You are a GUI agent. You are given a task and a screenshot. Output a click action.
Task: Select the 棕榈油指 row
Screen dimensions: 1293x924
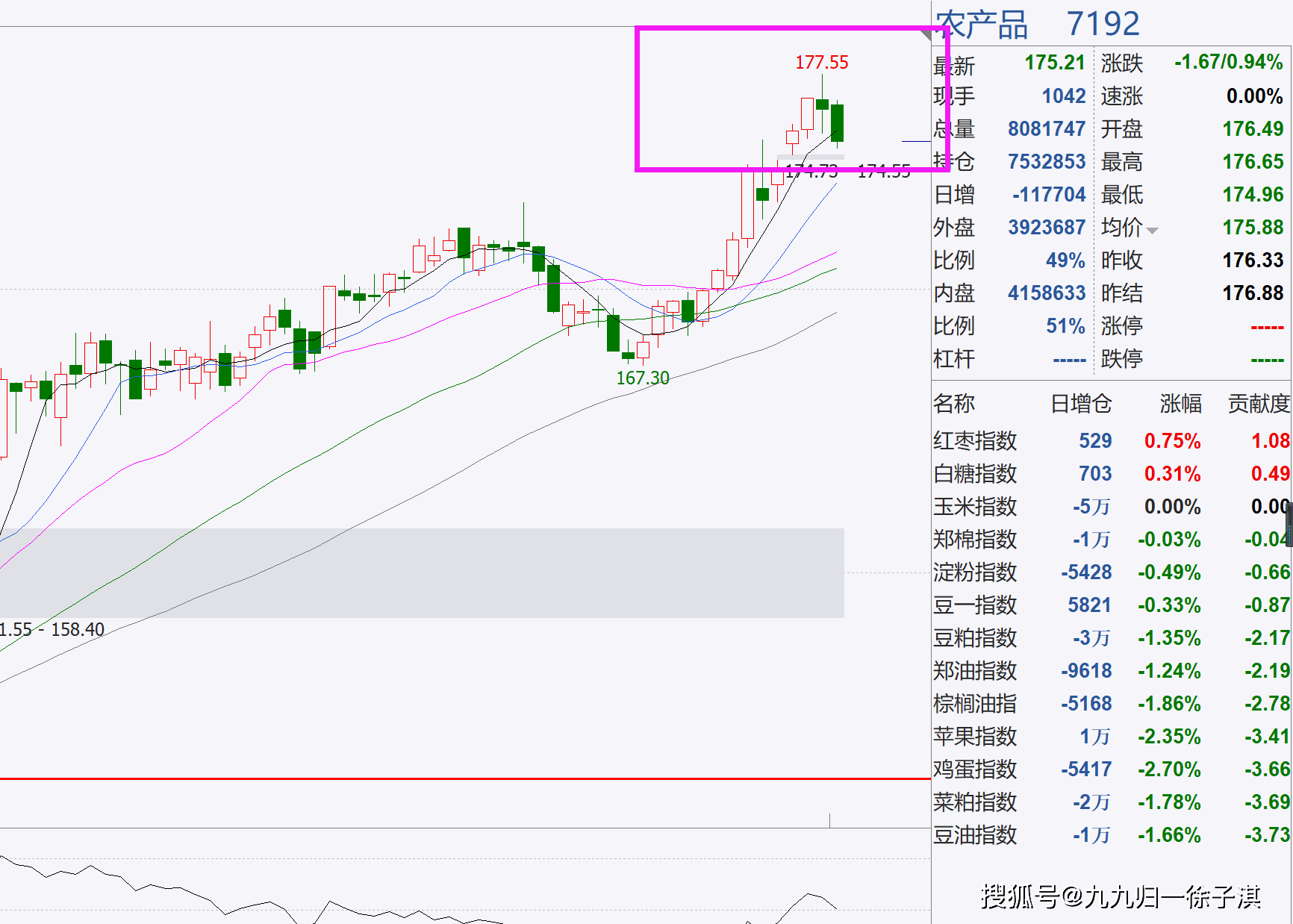click(x=1112, y=704)
